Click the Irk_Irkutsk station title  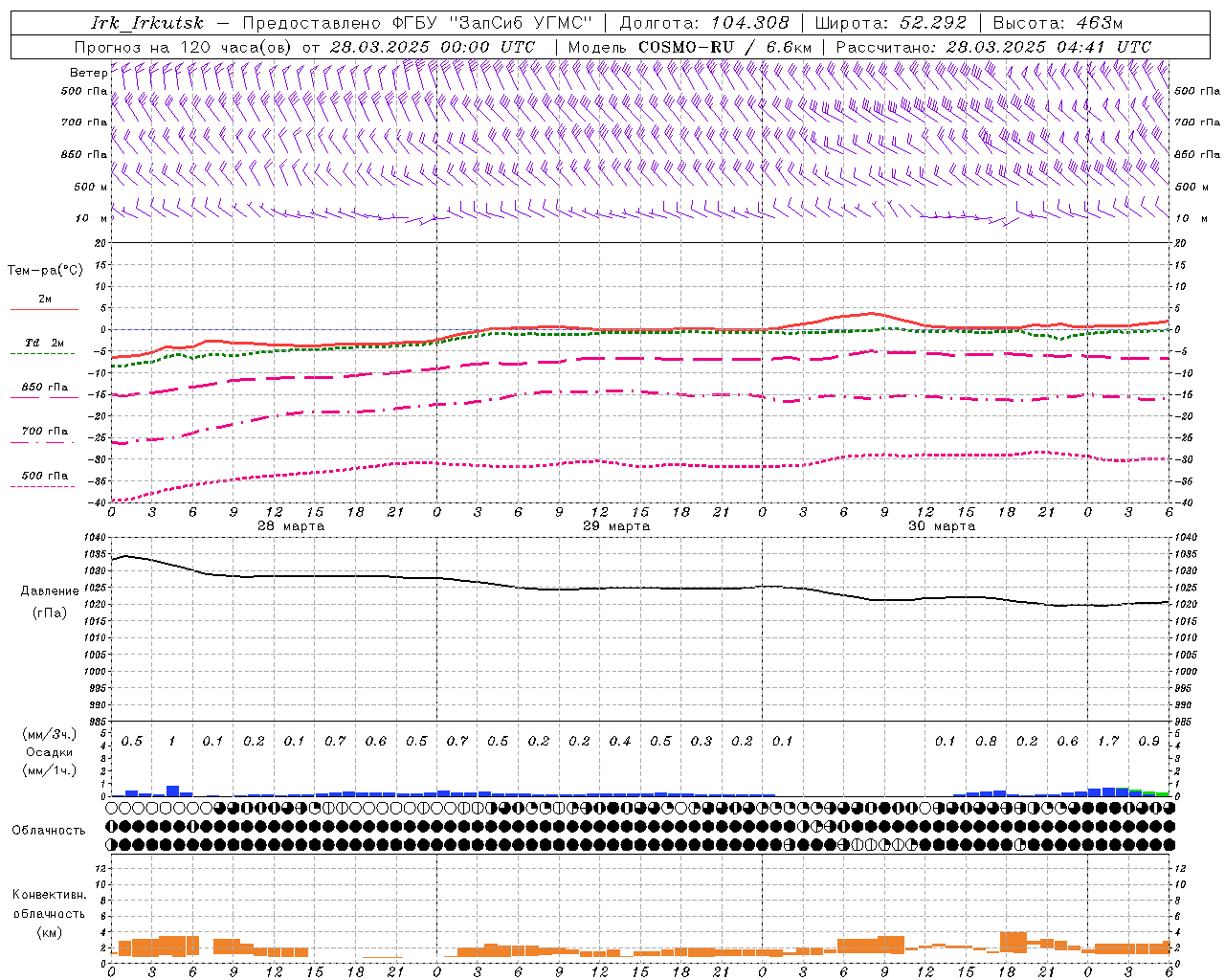pos(146,23)
